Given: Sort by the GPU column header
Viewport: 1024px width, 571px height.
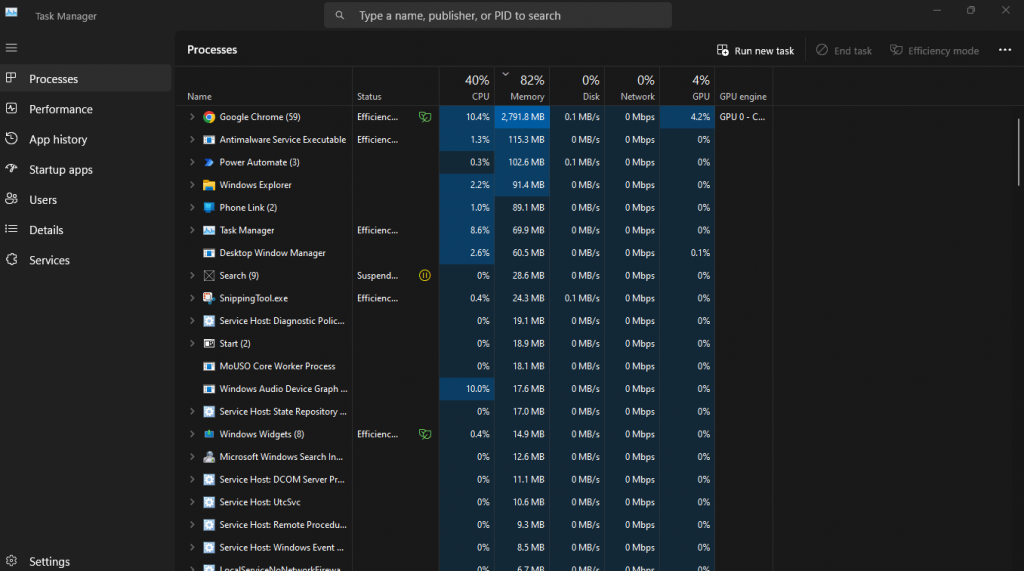Looking at the screenshot, I should [x=687, y=86].
